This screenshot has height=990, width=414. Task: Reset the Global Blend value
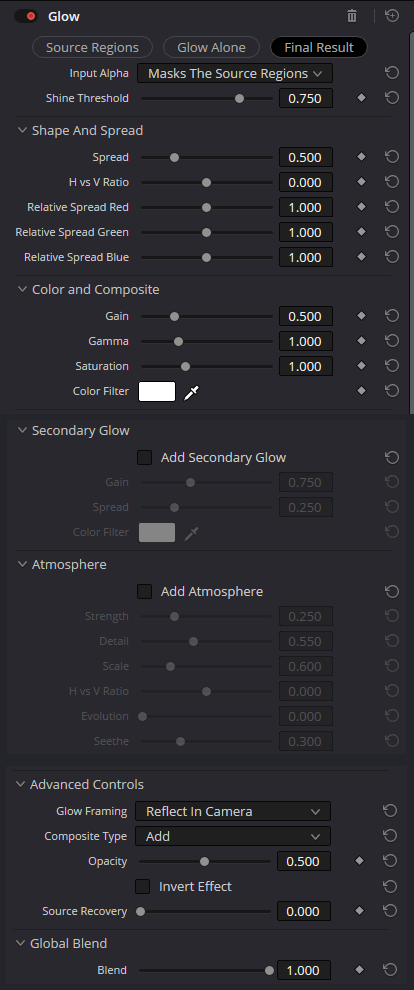390,970
